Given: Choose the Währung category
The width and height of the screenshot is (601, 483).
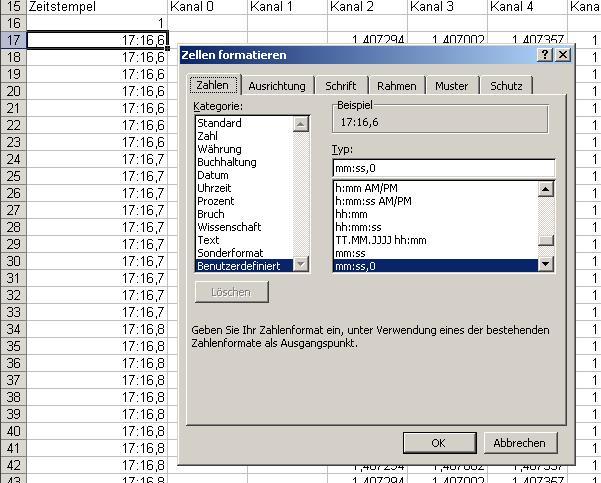Looking at the screenshot, I should (x=244, y=149).
